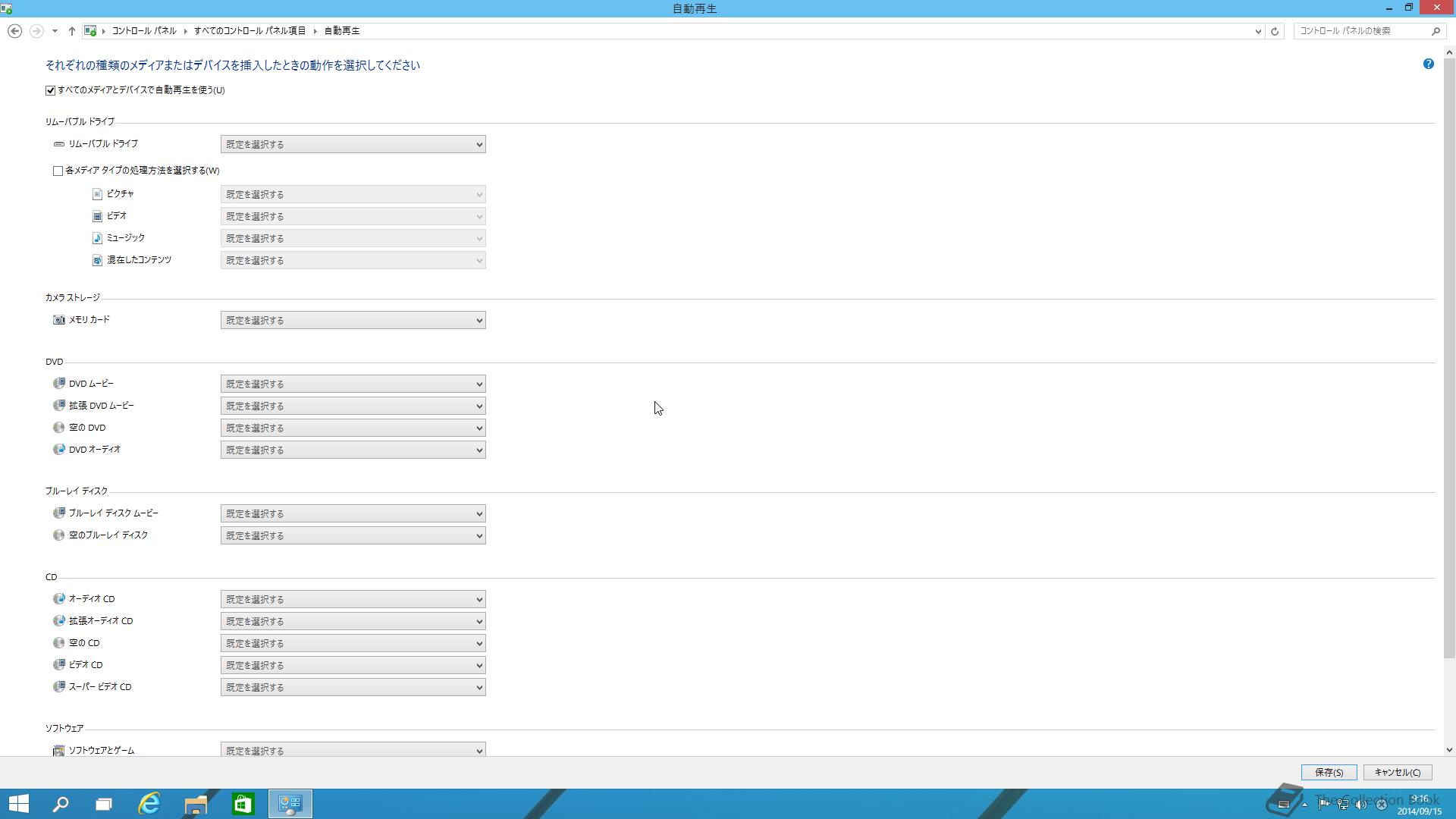This screenshot has width=1456, height=819.
Task: Open the ビデオ CD dropdown
Action: 353,665
